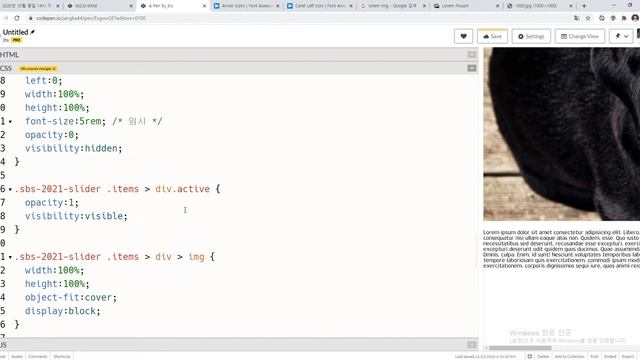Screen dimensions: 640x360
Task: Collapse the div.active rule fold arrow
Action: click(10, 189)
